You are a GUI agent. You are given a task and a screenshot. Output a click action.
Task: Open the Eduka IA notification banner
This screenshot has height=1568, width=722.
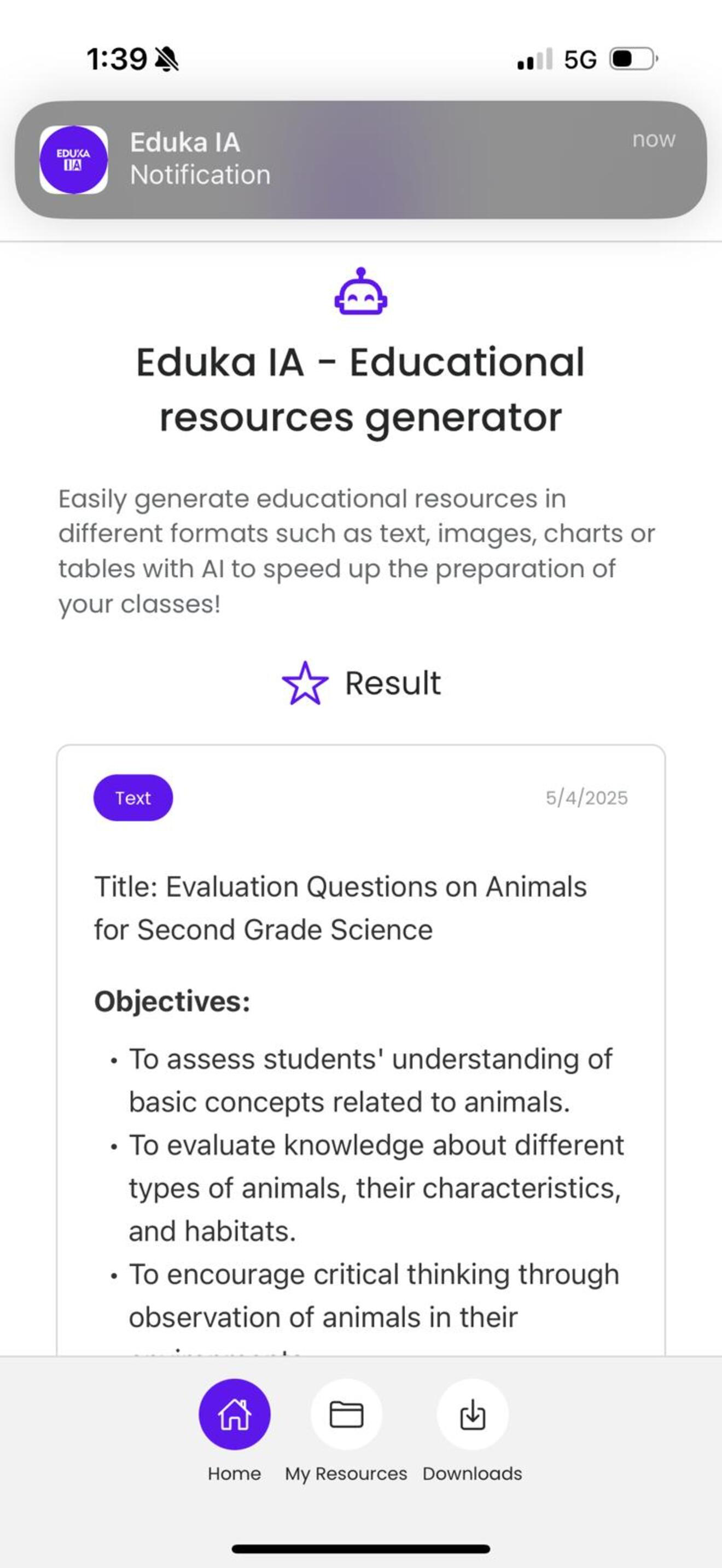pyautogui.click(x=361, y=160)
